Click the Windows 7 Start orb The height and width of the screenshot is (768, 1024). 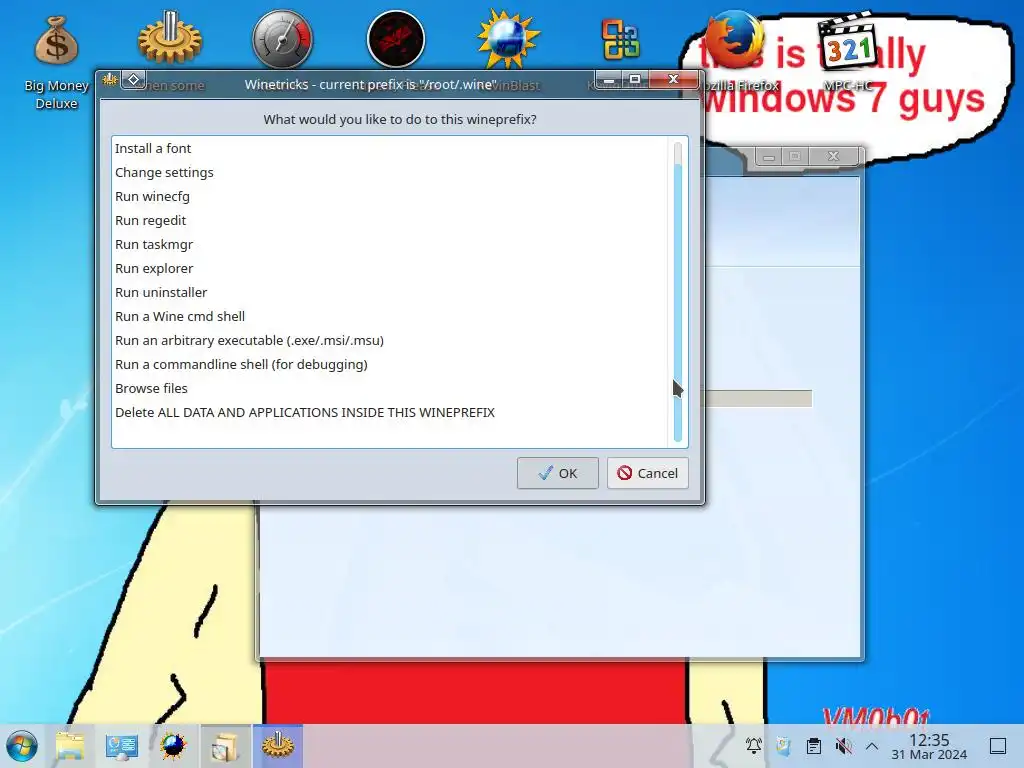click(22, 746)
